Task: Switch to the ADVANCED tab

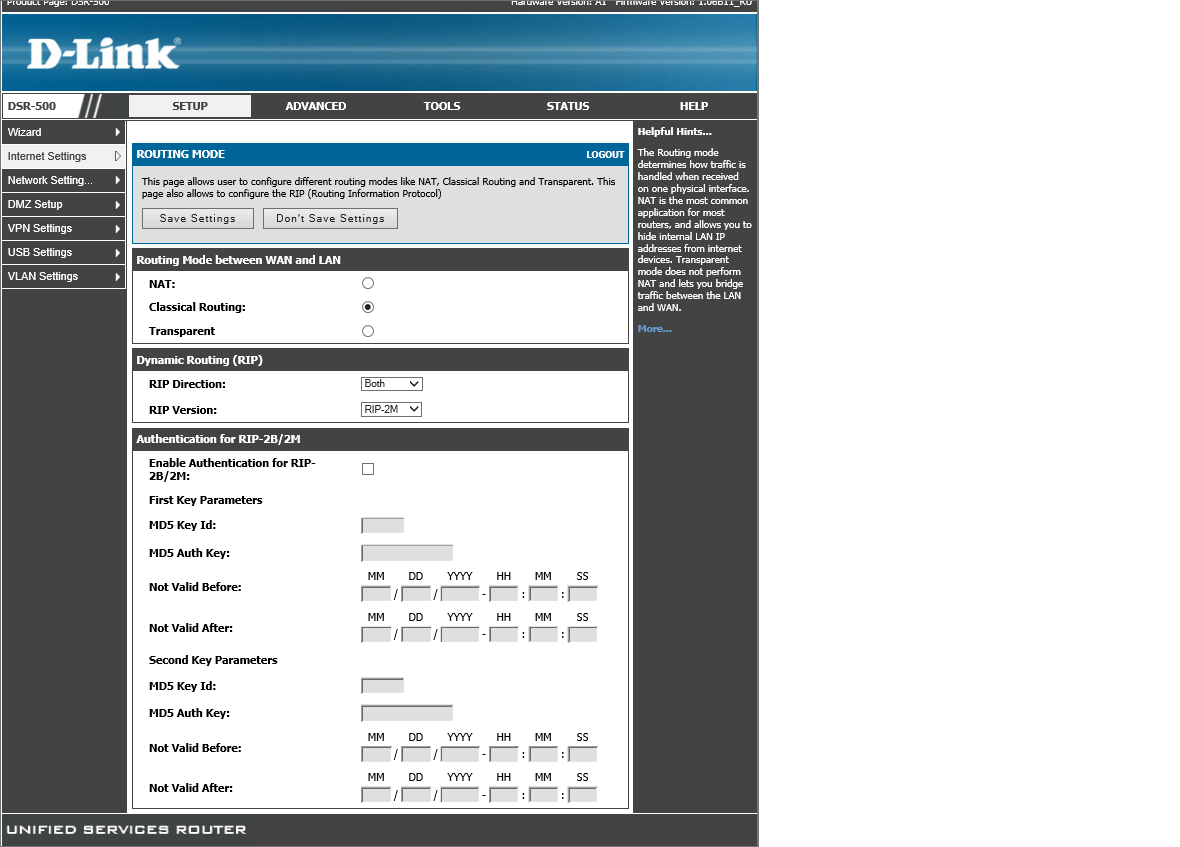Action: pos(316,106)
